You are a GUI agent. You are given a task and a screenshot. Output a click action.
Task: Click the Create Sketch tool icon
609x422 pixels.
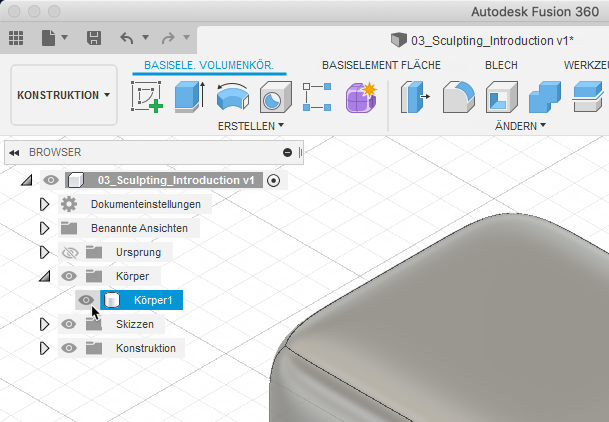point(147,97)
